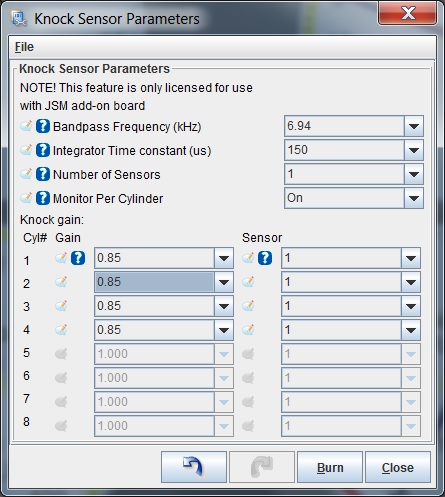Open the File menu
The width and height of the screenshot is (445, 497).
24,47
